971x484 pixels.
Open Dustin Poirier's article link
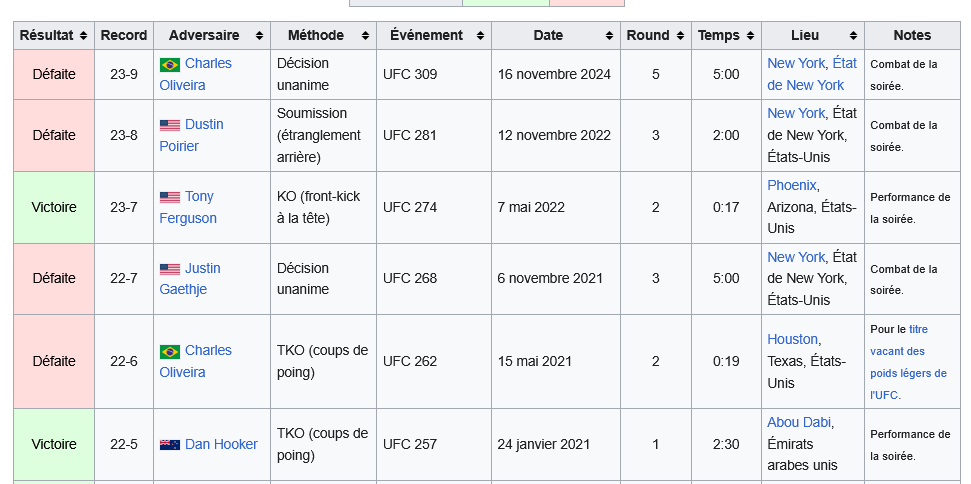point(204,125)
